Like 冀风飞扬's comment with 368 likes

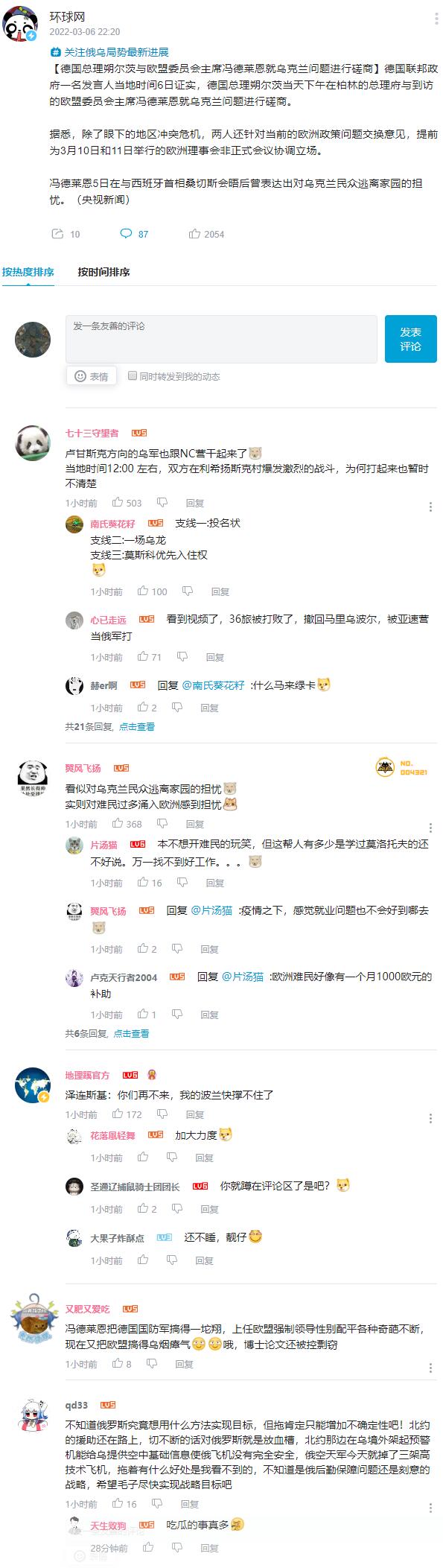(x=118, y=823)
